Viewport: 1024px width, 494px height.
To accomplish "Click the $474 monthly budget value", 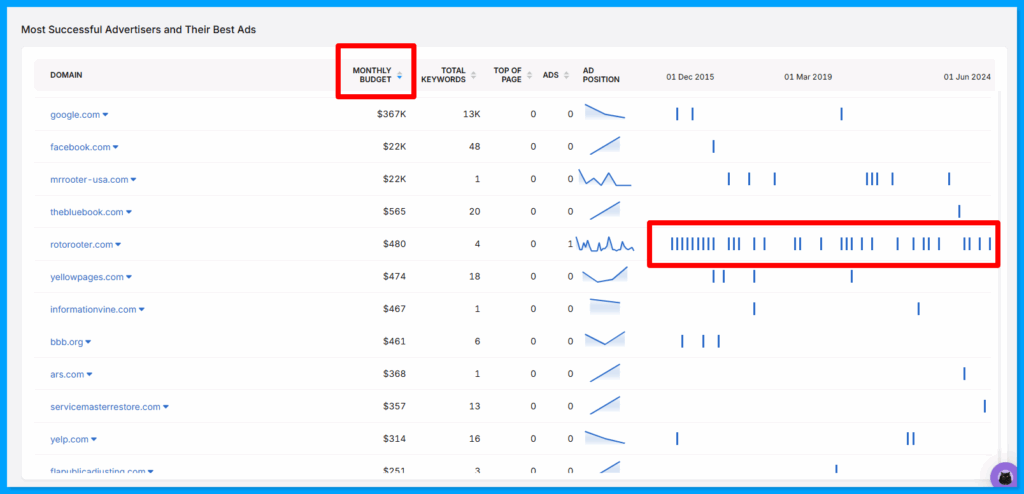I will pos(394,276).
